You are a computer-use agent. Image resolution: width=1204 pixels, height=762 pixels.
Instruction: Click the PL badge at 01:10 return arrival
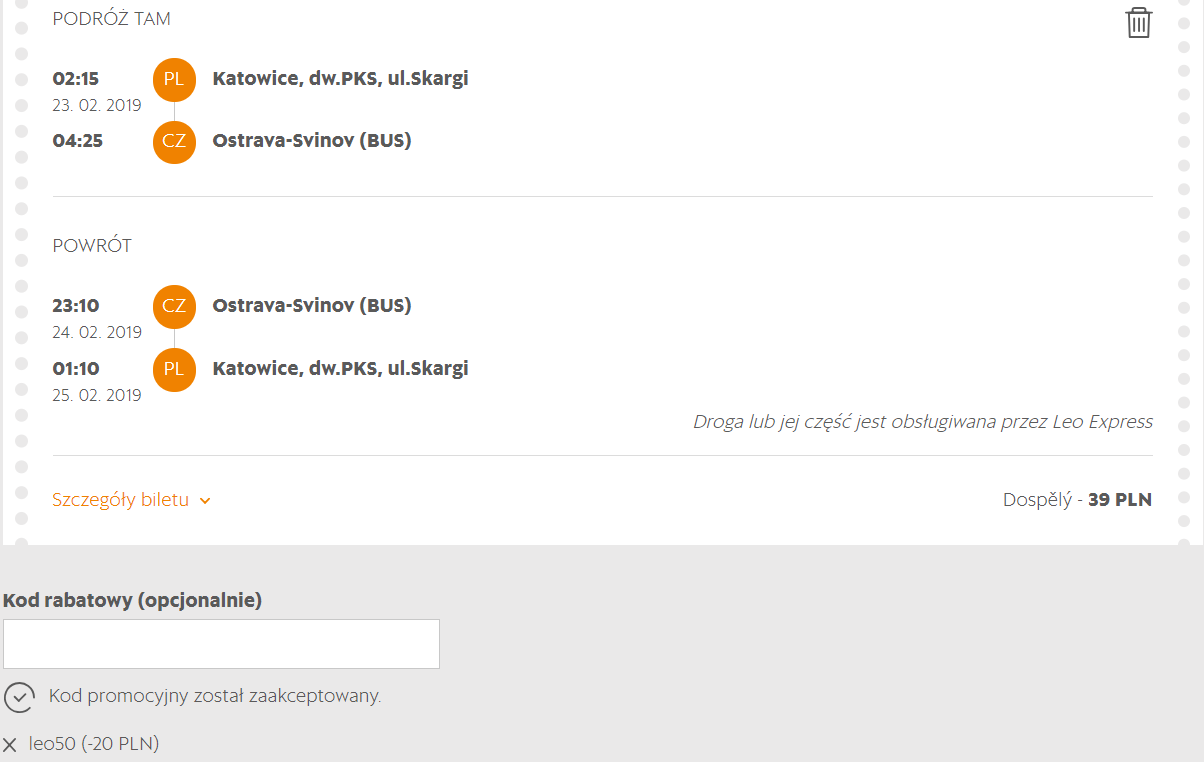(174, 369)
